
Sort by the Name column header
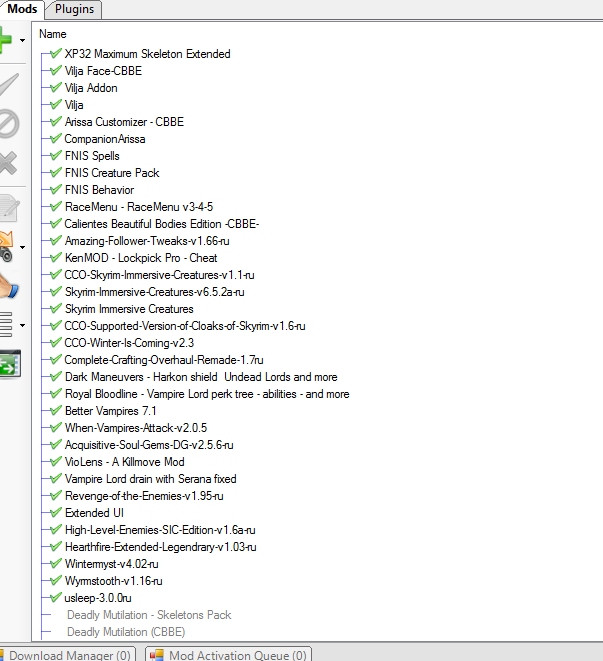(53, 34)
